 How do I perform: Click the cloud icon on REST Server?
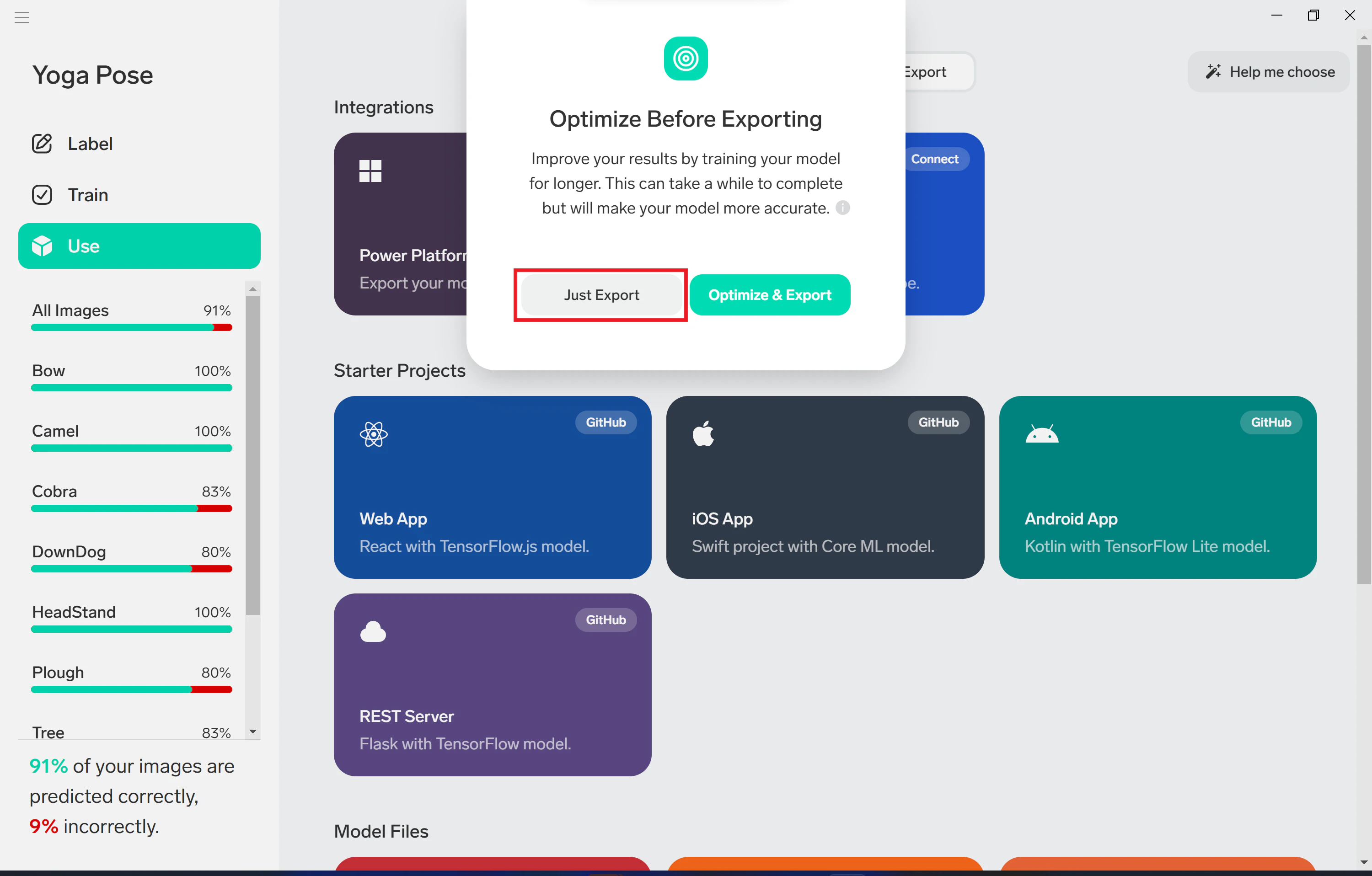(373, 632)
